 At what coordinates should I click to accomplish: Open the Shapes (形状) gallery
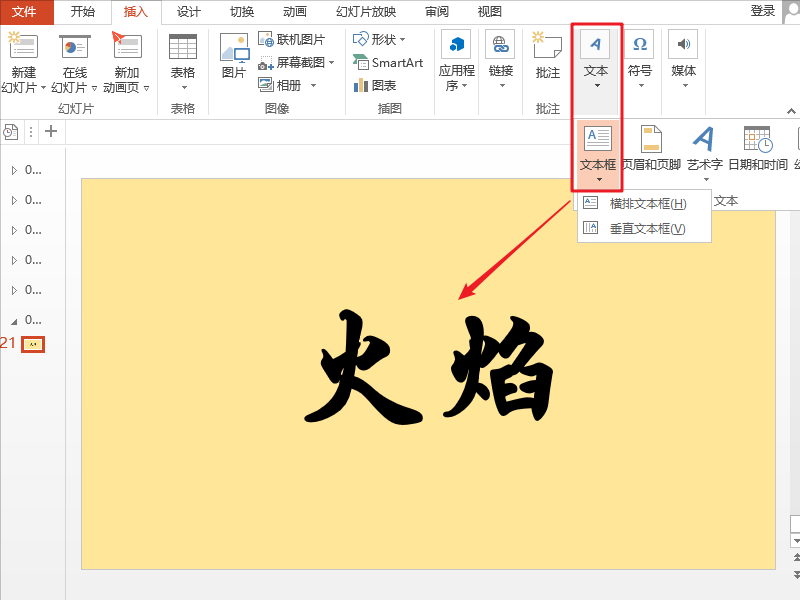pos(375,39)
